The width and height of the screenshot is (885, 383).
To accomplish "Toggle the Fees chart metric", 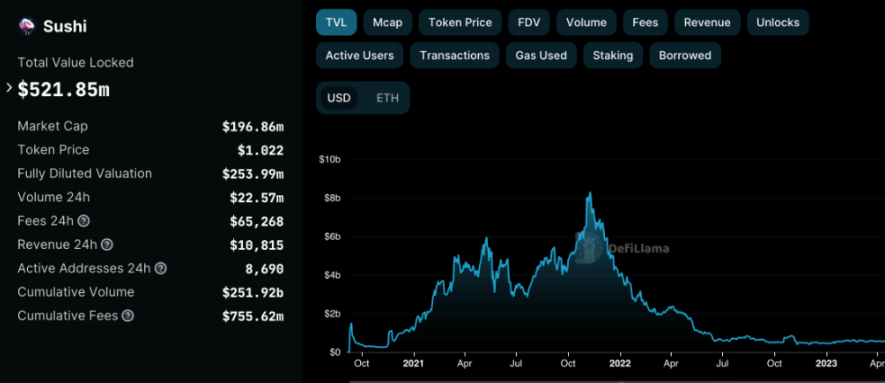I will (x=645, y=23).
